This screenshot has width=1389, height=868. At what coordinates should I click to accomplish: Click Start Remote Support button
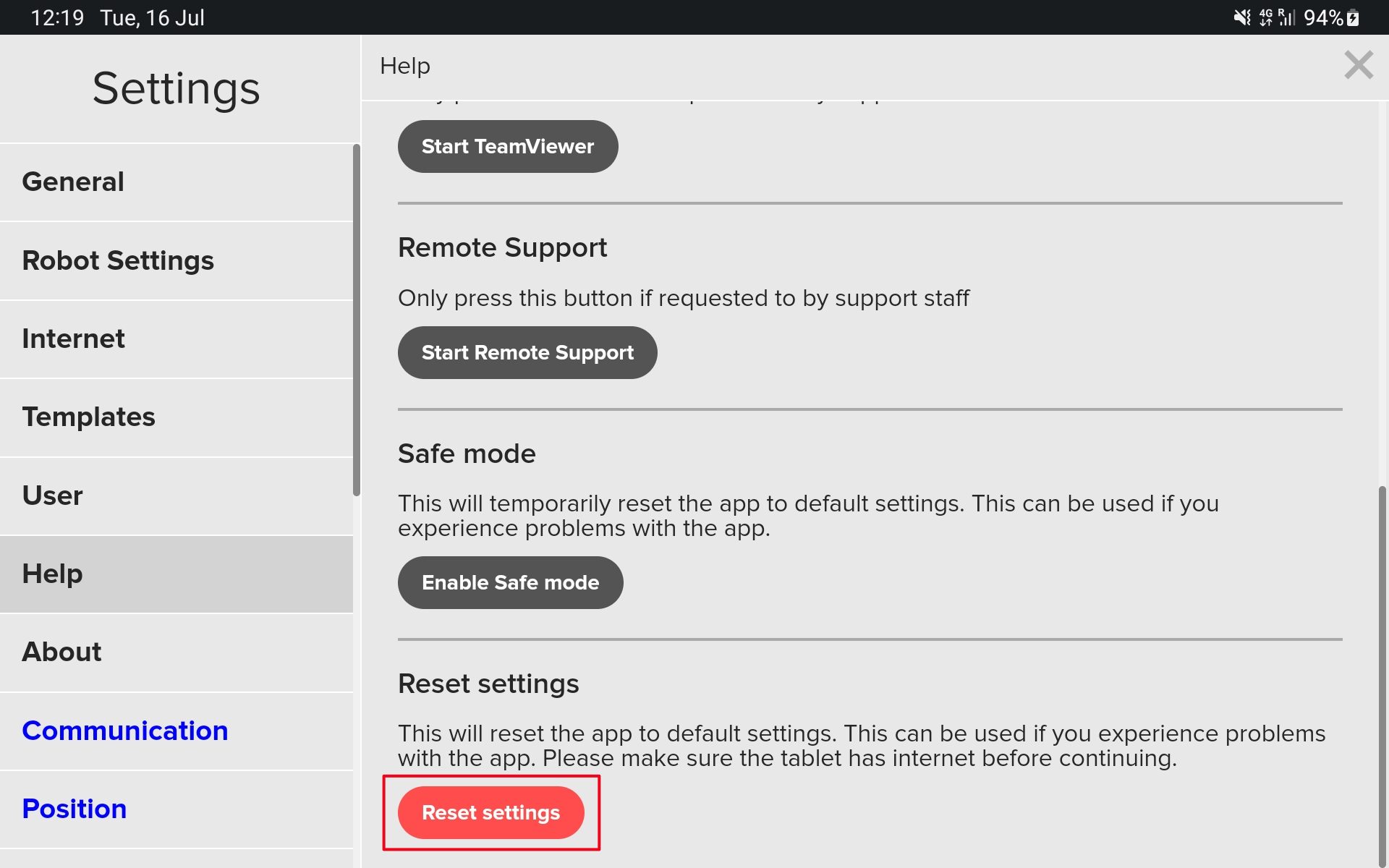pos(527,353)
